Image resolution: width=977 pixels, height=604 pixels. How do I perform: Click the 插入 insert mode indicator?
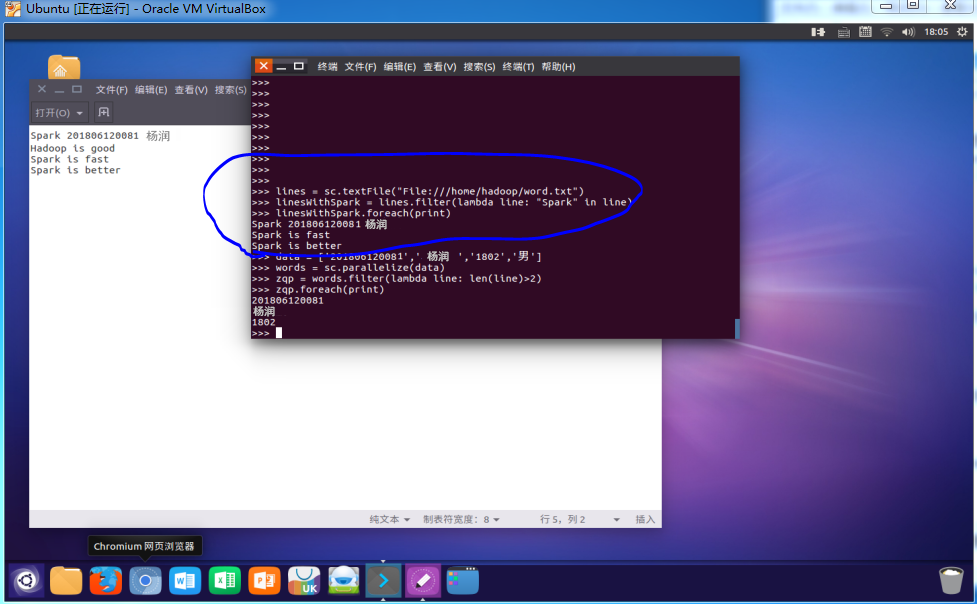(645, 519)
